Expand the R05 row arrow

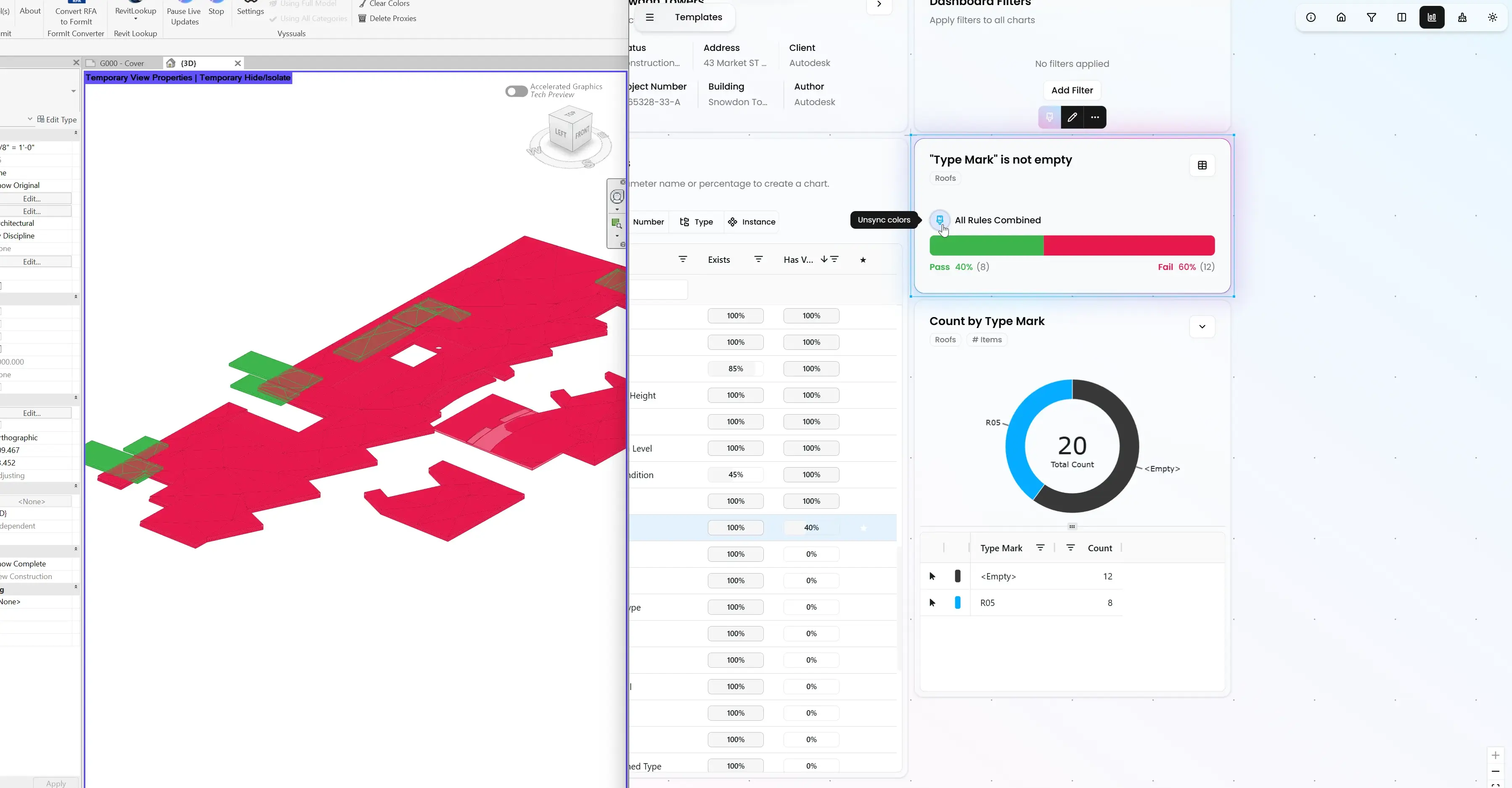(x=932, y=603)
